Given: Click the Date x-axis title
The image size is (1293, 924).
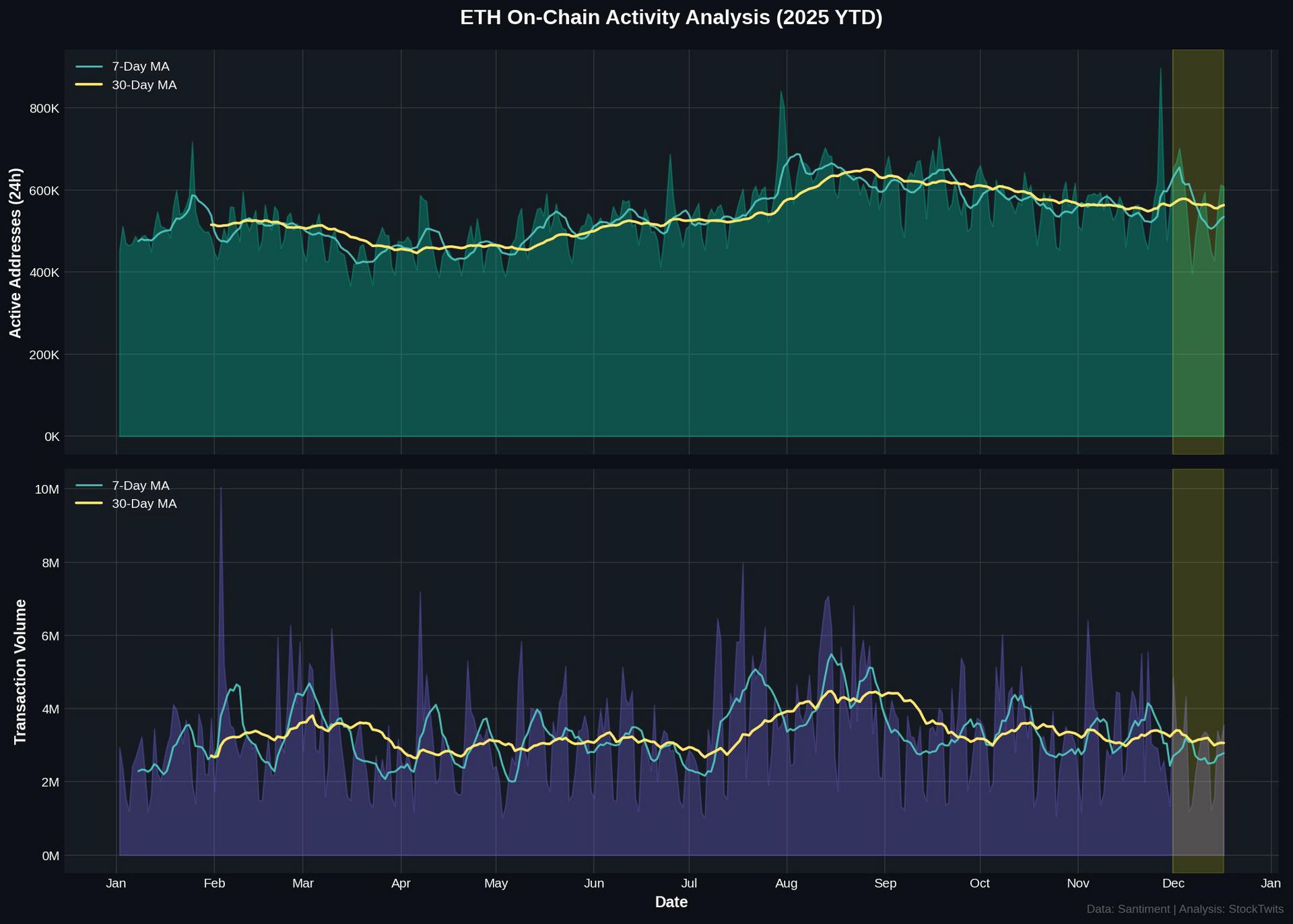Looking at the screenshot, I should [671, 902].
